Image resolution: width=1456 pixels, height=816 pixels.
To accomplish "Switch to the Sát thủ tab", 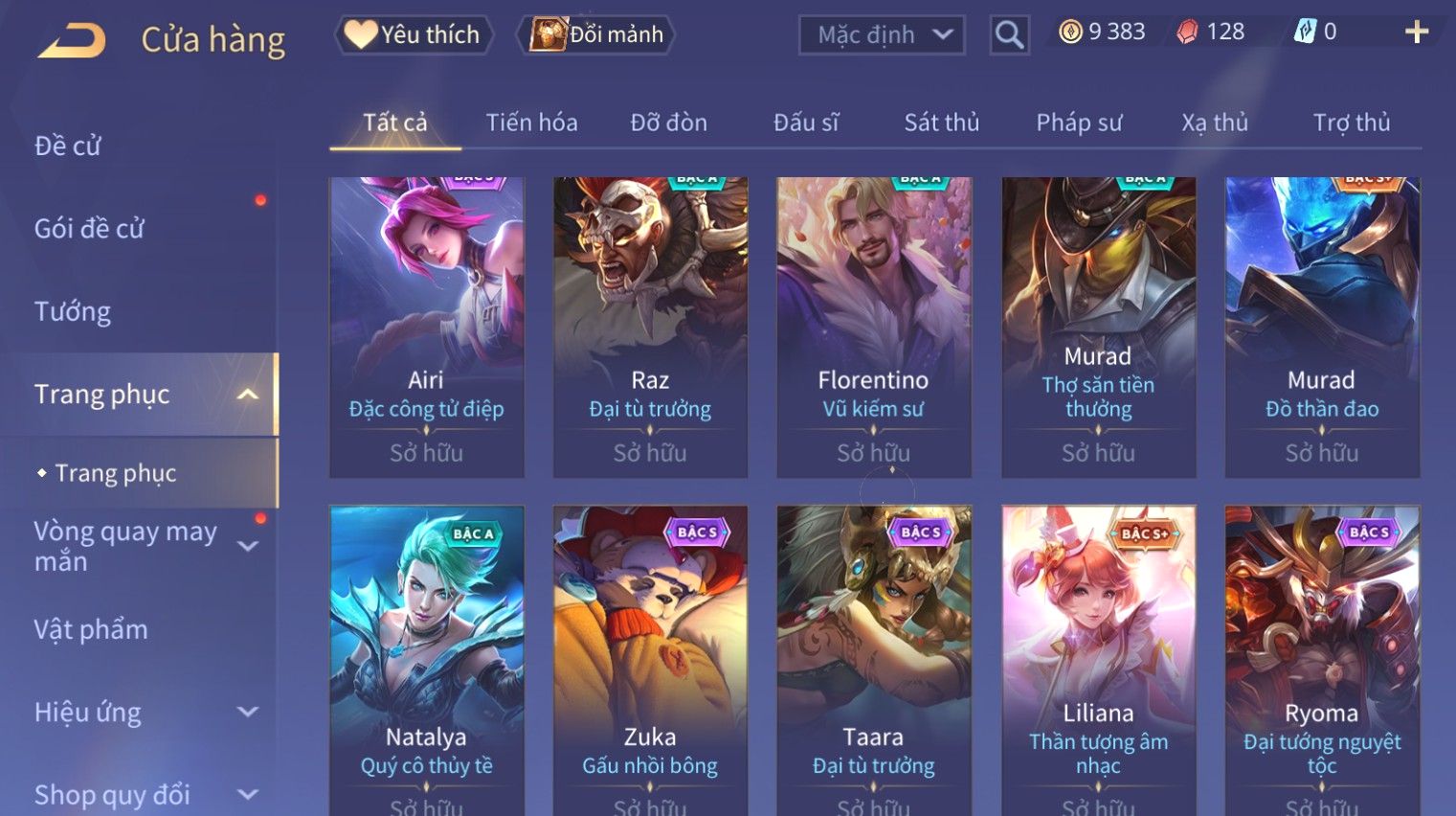I will click(942, 123).
